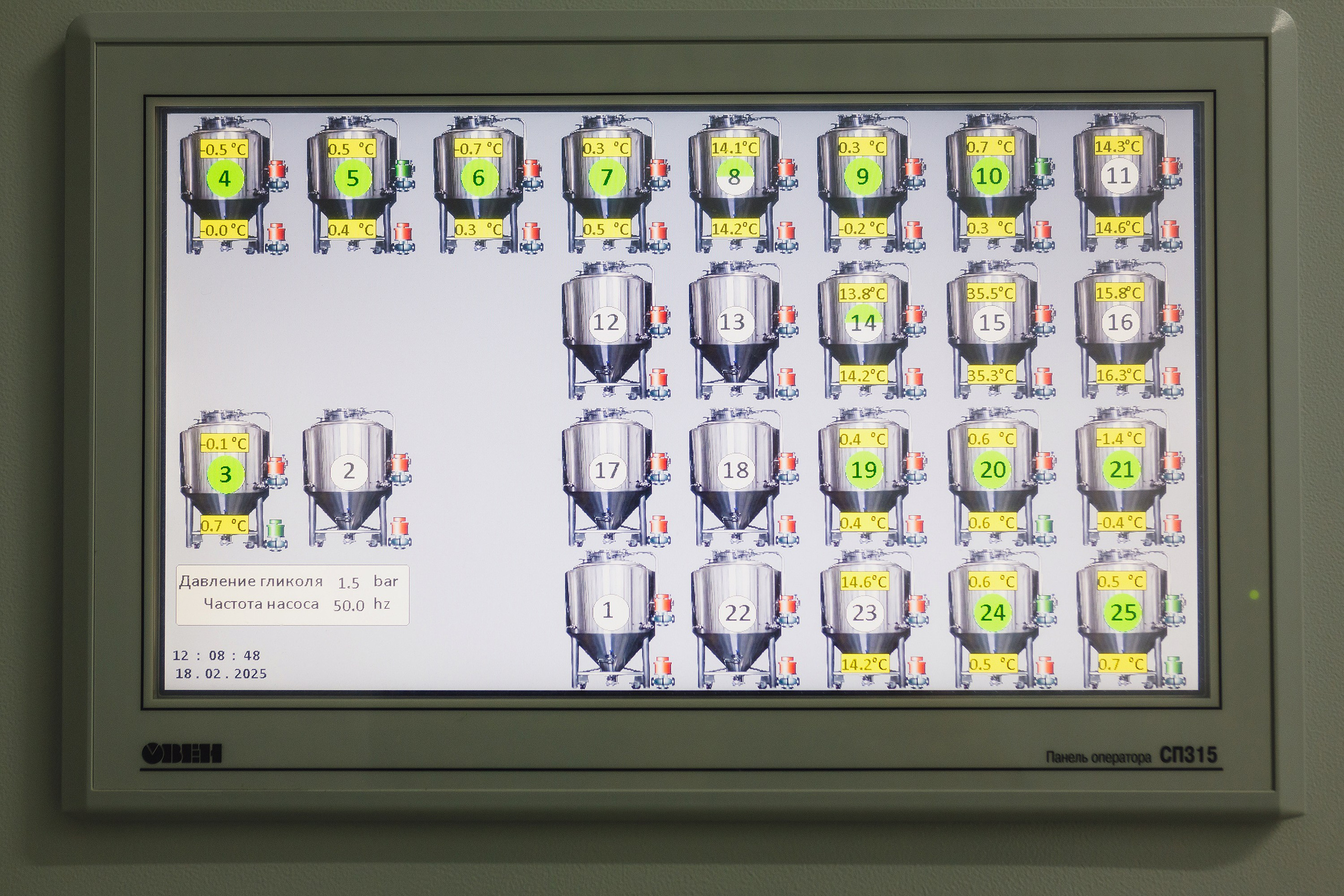Click tank 21 top temperature -1.4°C
This screenshot has width=1344, height=896.
click(1120, 439)
